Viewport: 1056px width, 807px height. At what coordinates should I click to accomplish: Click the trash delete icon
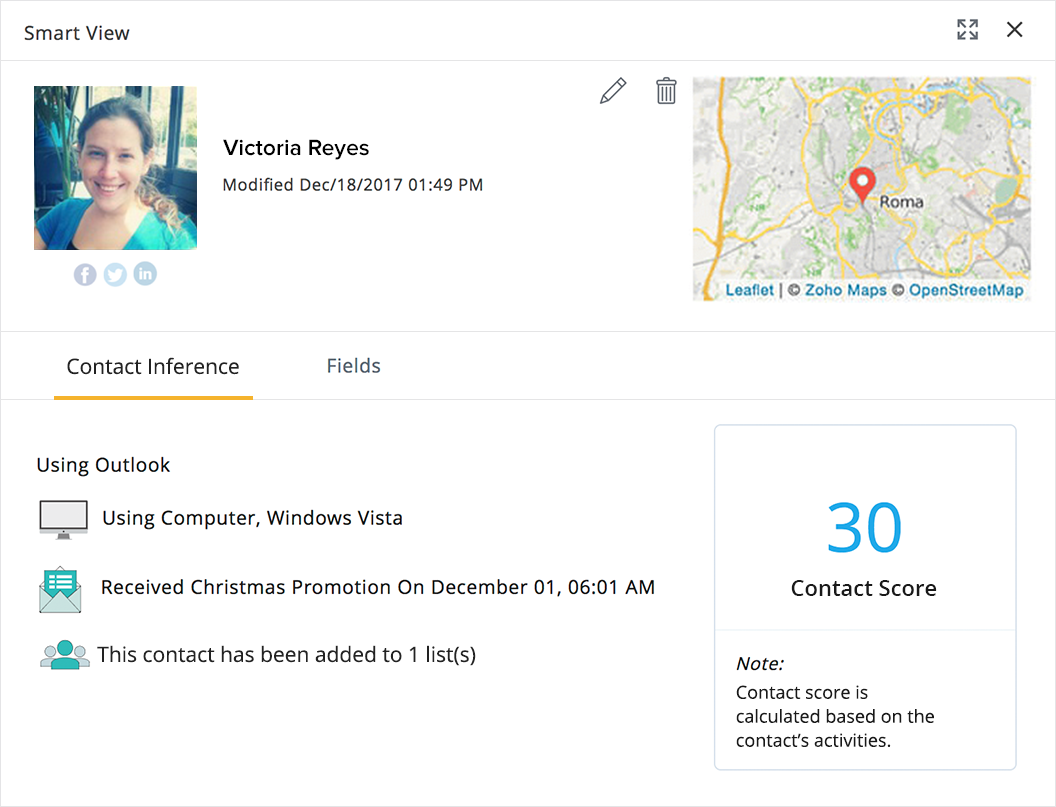(x=666, y=91)
